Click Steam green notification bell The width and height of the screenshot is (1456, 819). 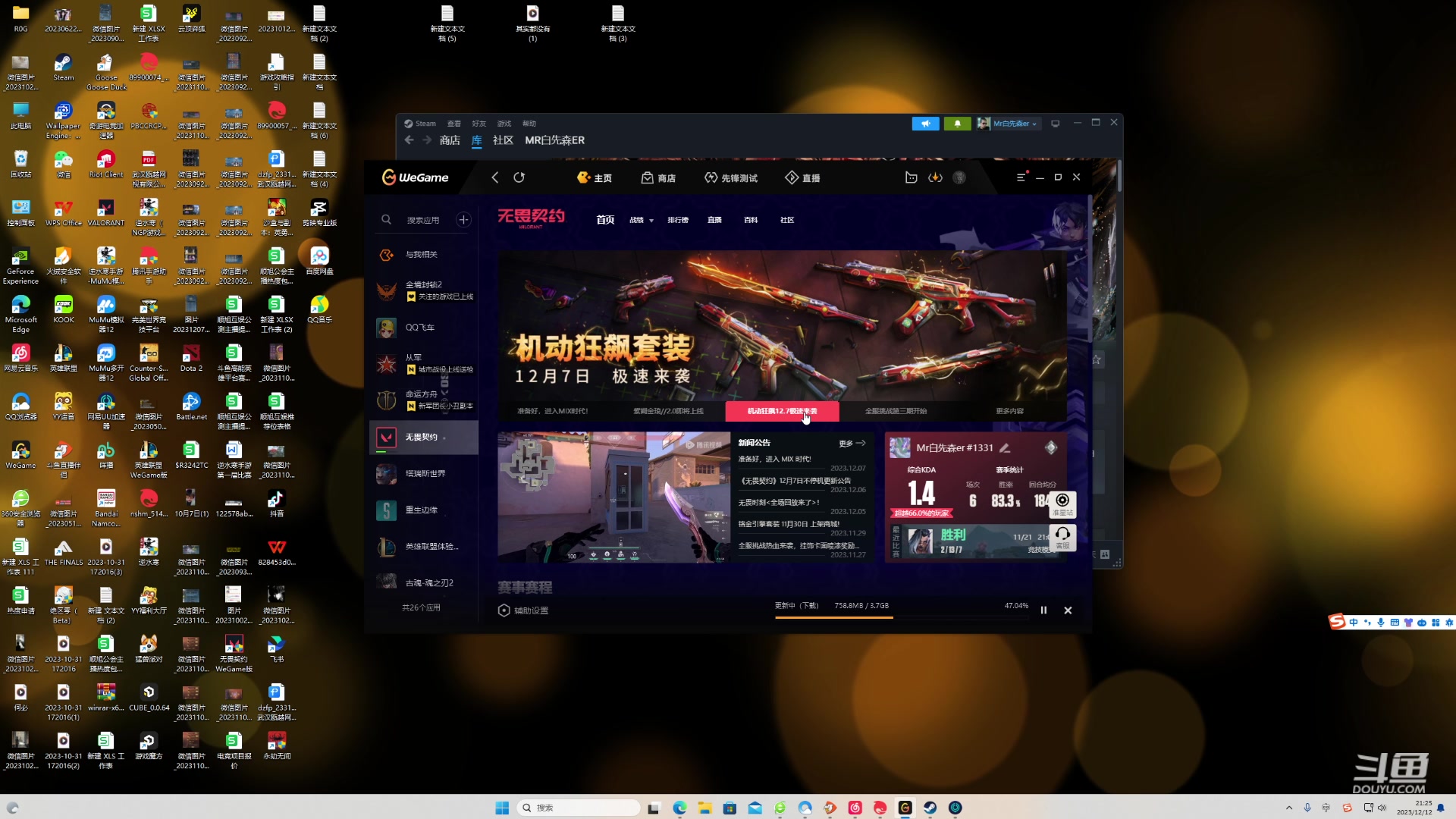957,124
